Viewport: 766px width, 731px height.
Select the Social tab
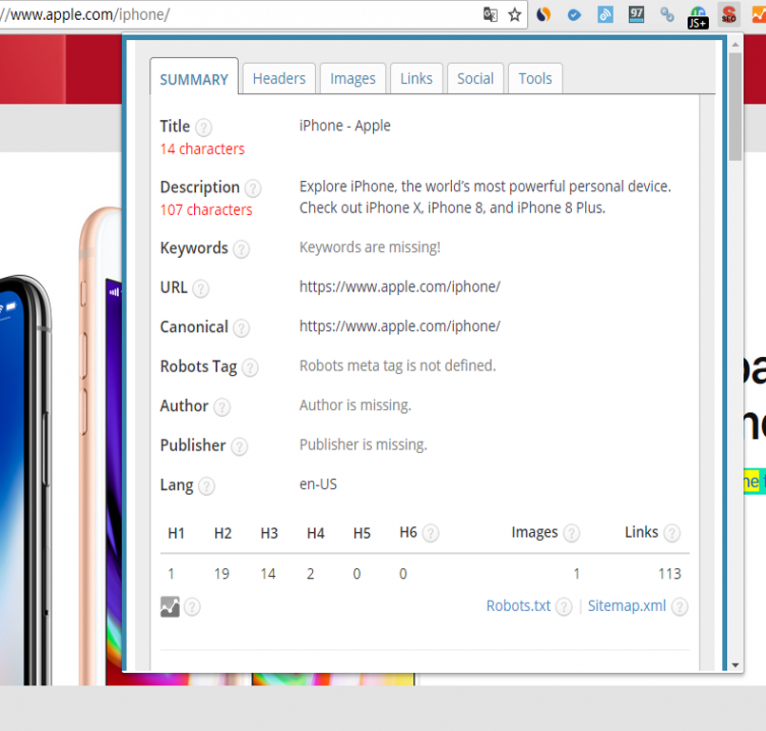tap(475, 78)
